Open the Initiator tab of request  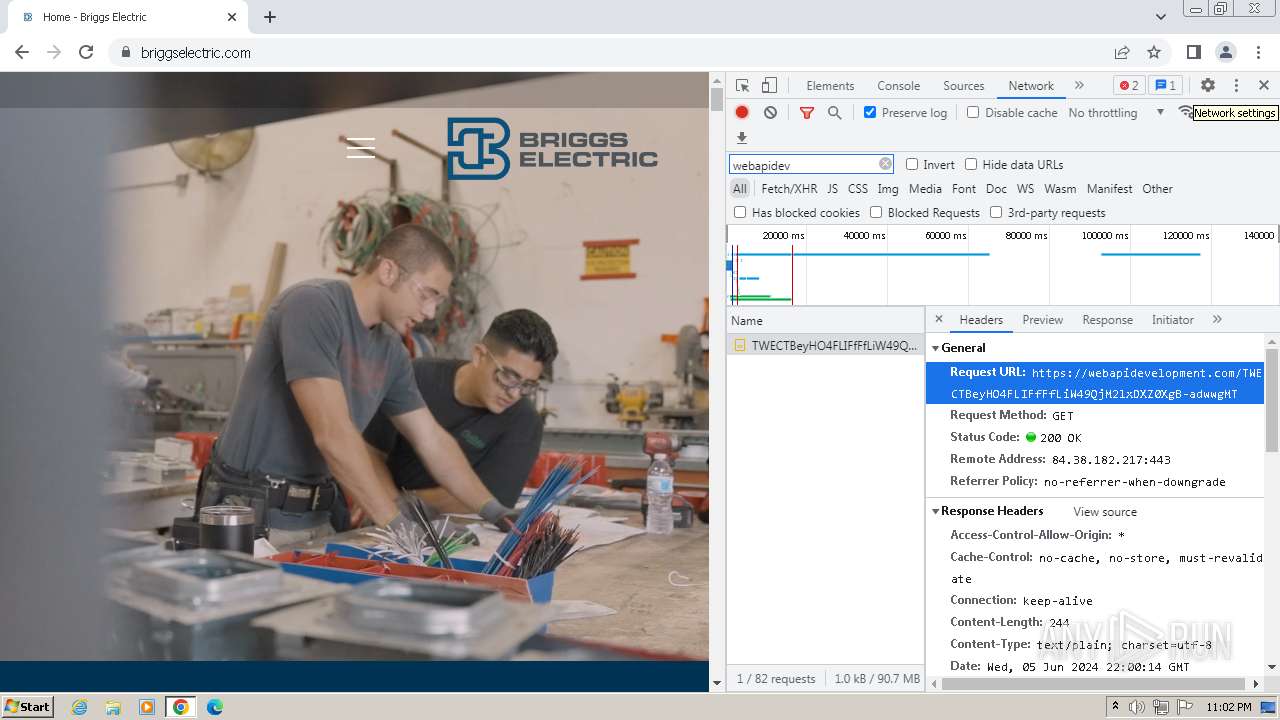tap(1172, 320)
